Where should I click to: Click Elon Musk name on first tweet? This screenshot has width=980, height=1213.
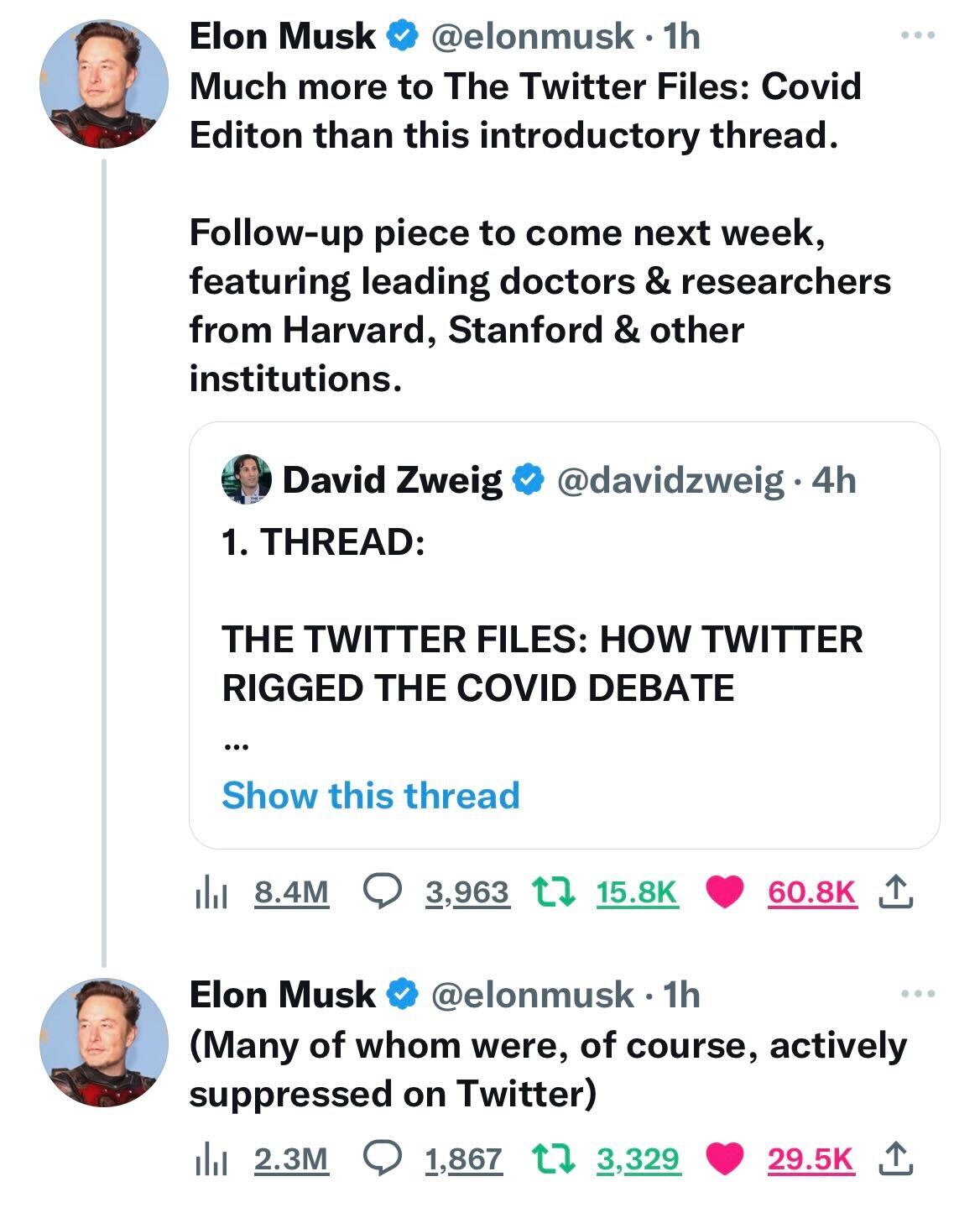(283, 36)
